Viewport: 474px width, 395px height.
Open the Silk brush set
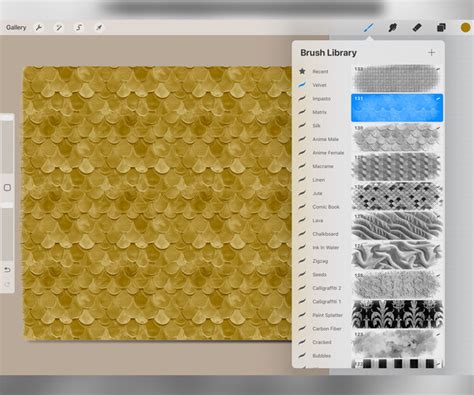coord(316,126)
